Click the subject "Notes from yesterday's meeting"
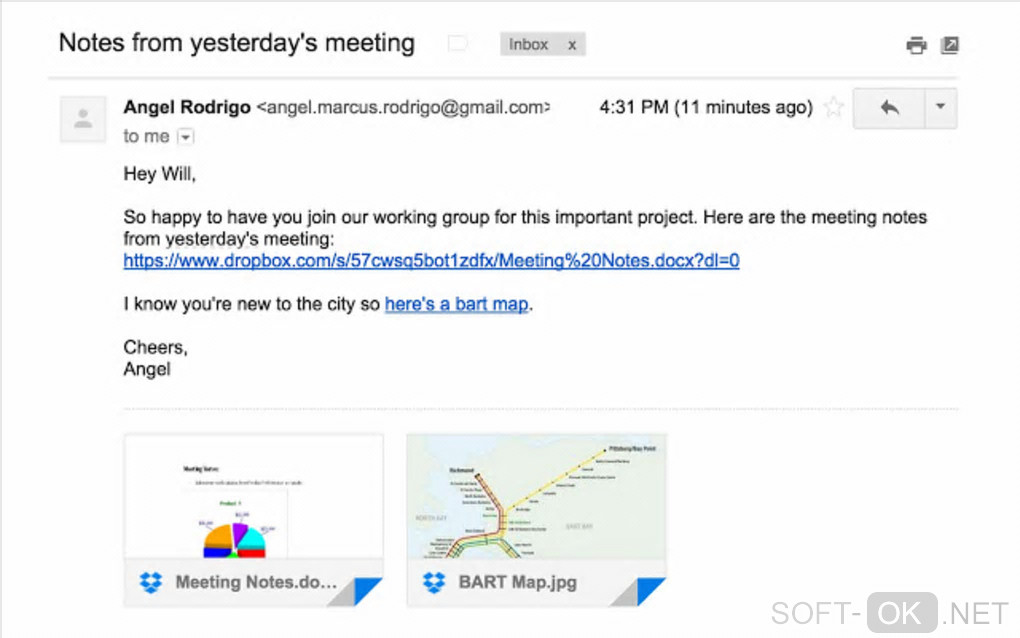 [x=237, y=44]
